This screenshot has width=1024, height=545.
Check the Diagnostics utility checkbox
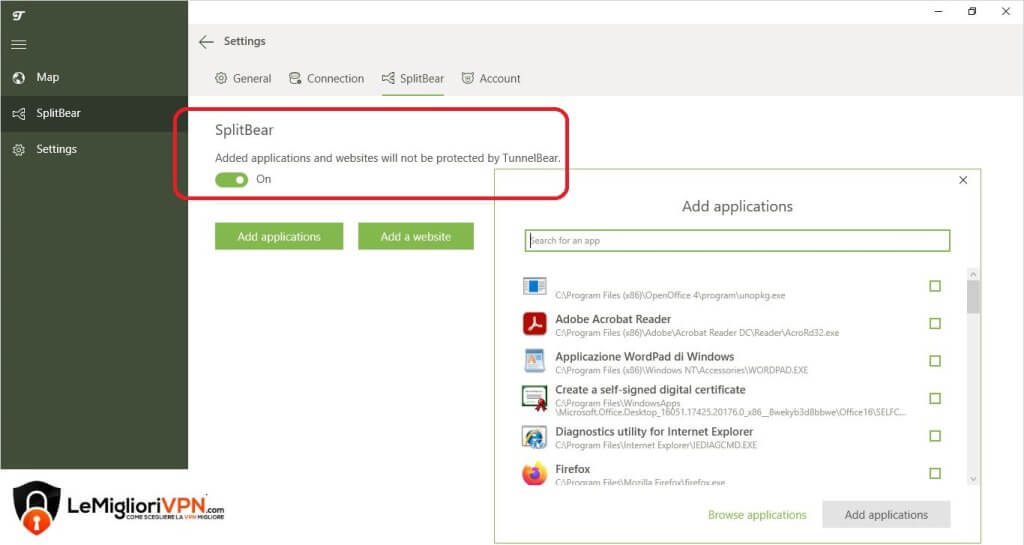pyautogui.click(x=935, y=436)
